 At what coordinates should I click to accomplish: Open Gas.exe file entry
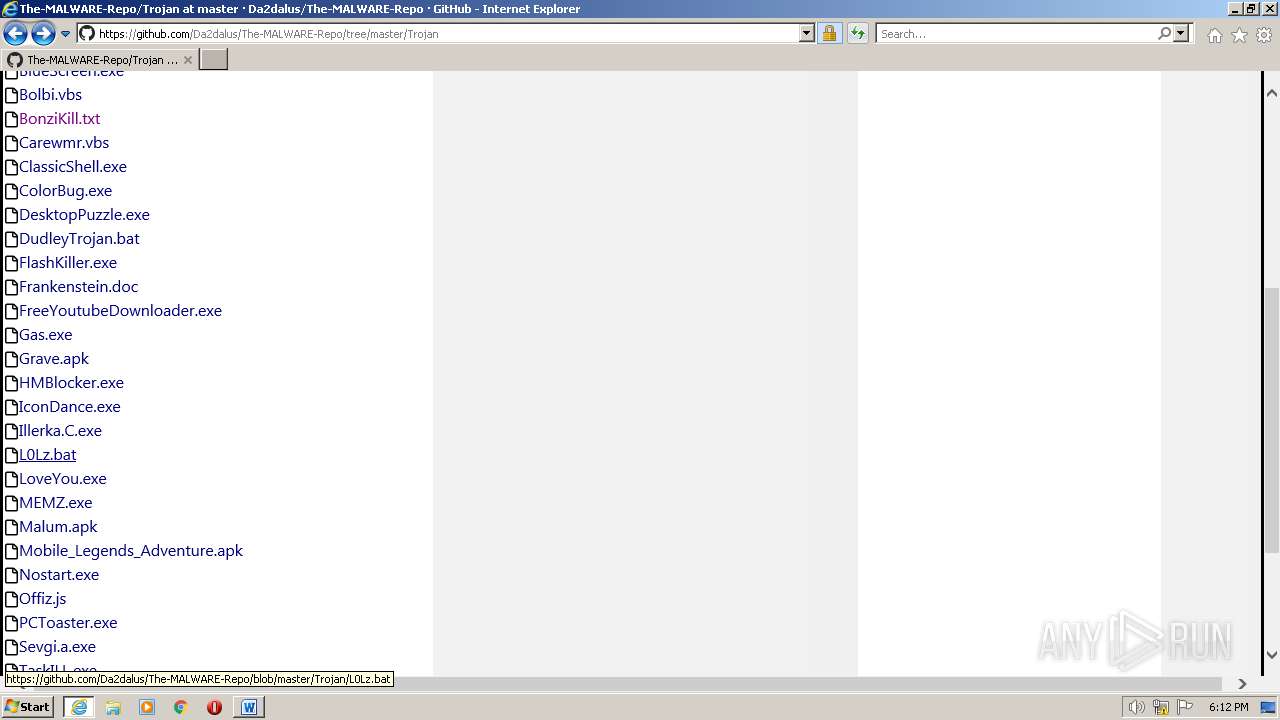click(45, 334)
